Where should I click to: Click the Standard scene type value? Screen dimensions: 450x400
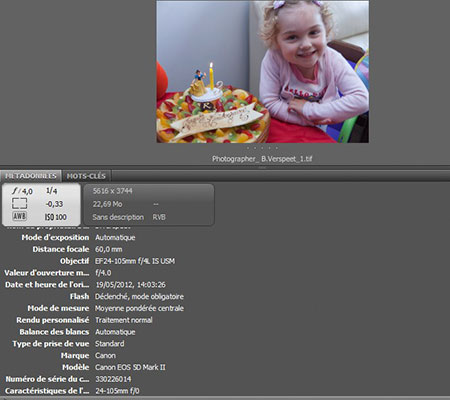[x=110, y=344]
